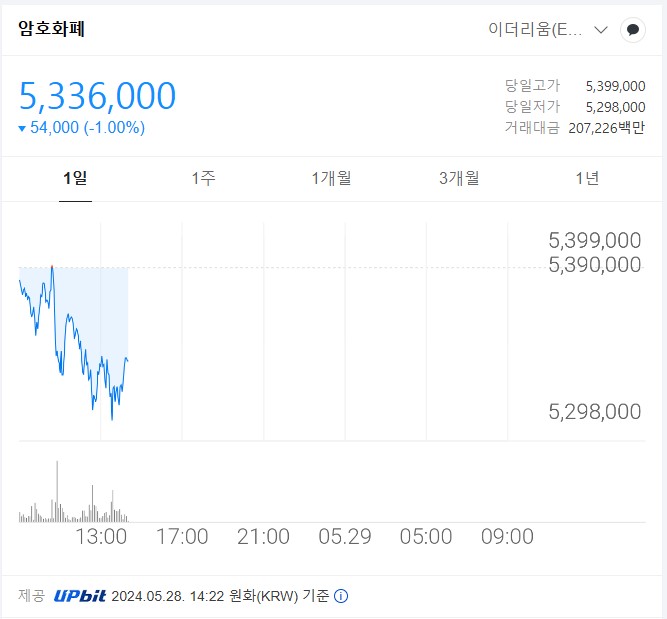Open the 이더리움 cryptocurrency dropdown
The image size is (667, 619).
535,30
